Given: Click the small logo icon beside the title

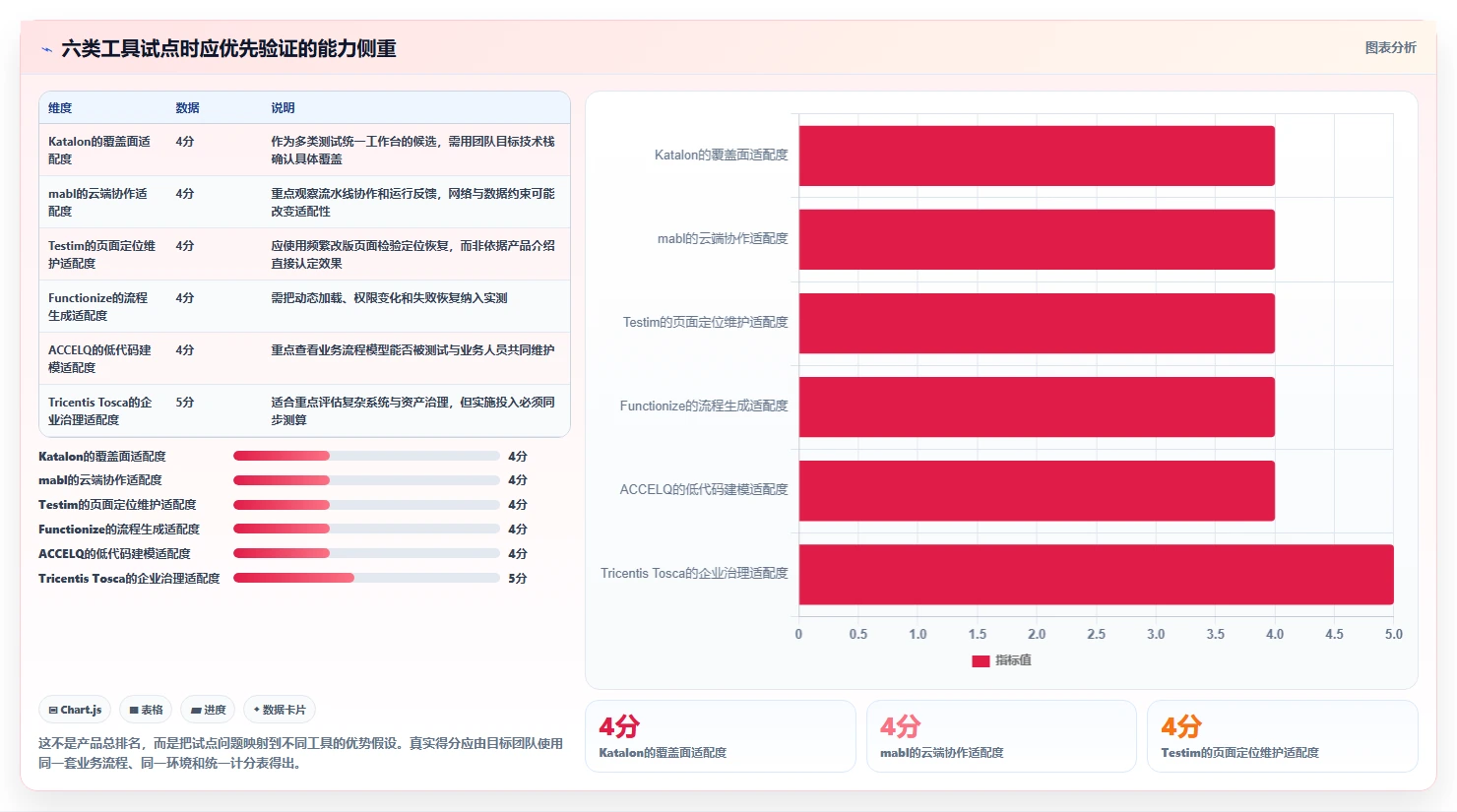Looking at the screenshot, I should pos(46,49).
